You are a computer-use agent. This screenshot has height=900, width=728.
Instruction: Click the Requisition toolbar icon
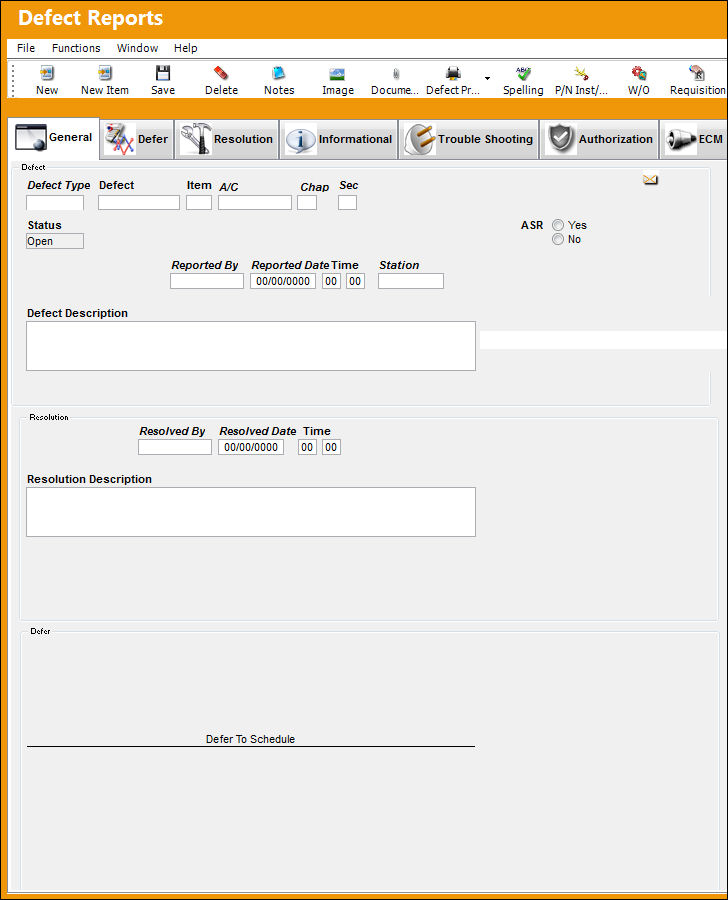click(697, 73)
